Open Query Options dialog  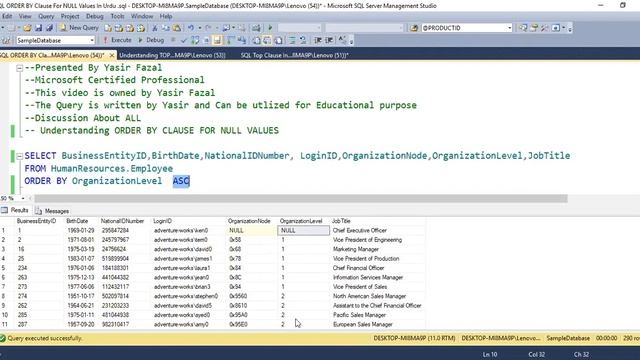click(206, 40)
